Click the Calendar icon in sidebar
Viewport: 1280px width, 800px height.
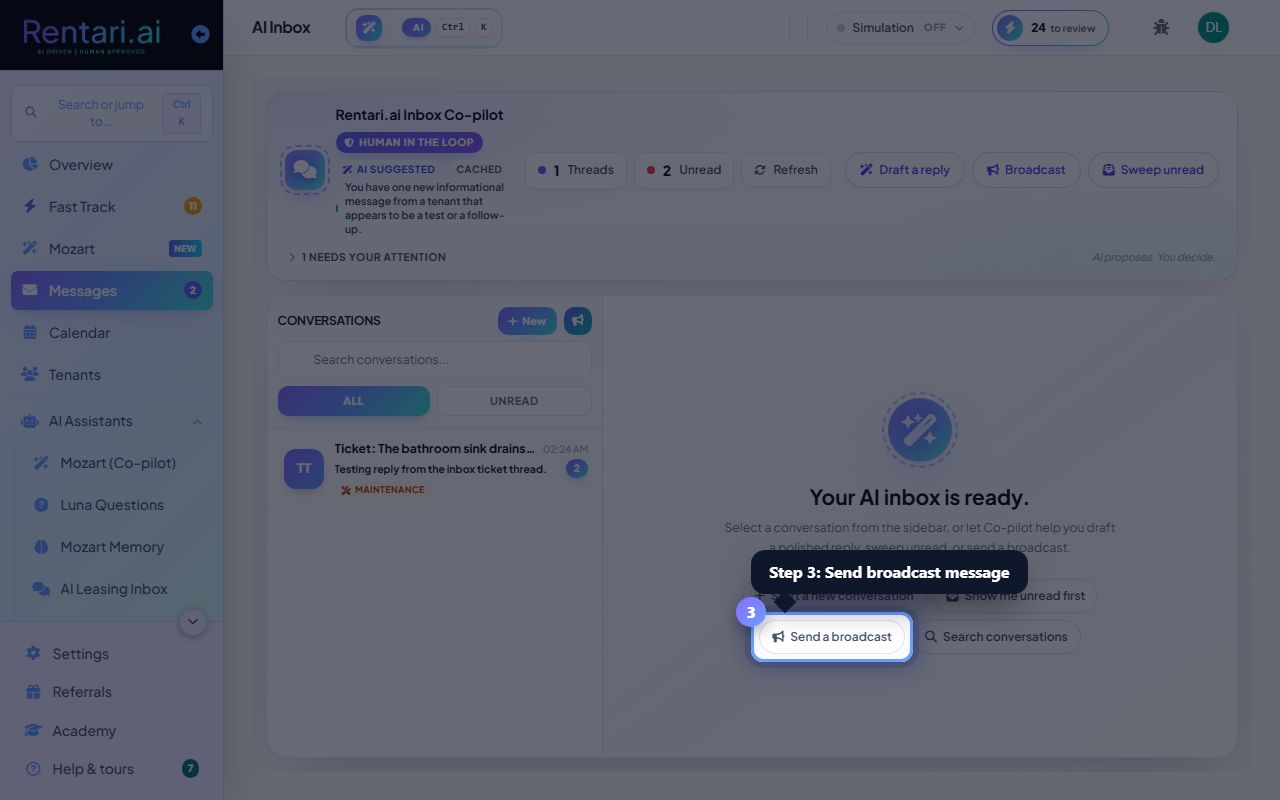(x=30, y=333)
